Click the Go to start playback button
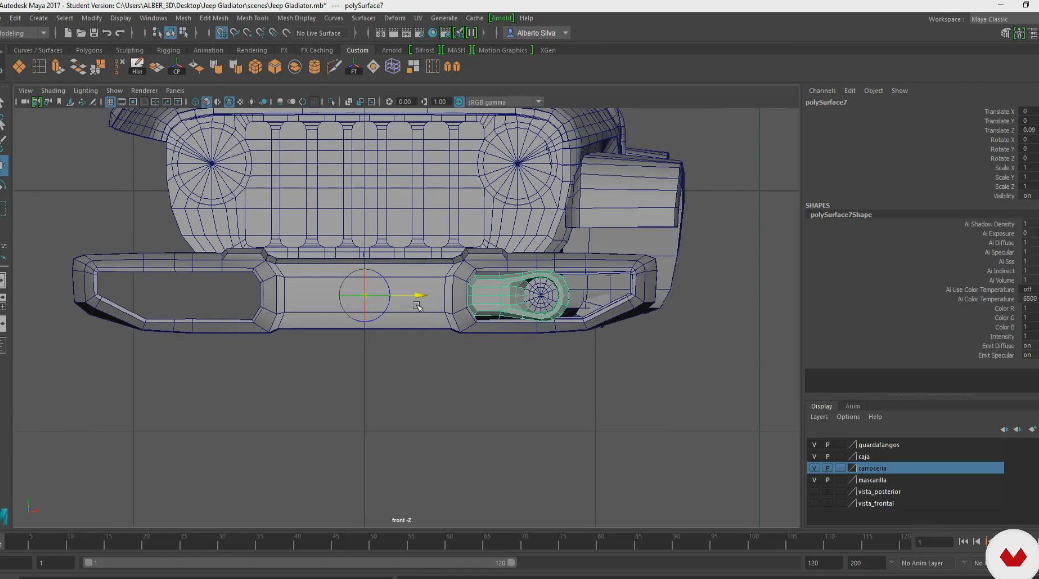This screenshot has height=579, width=1039. 963,541
